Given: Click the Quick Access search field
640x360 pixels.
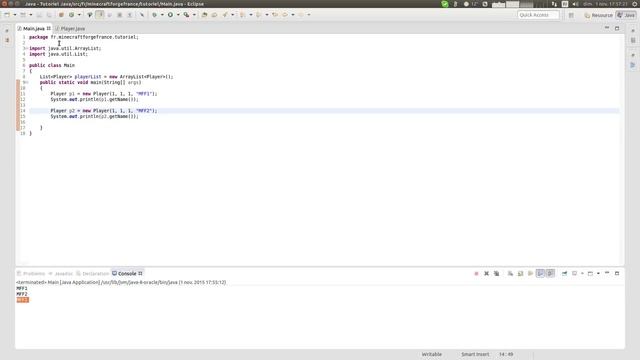Looking at the screenshot, I should coord(538,15).
